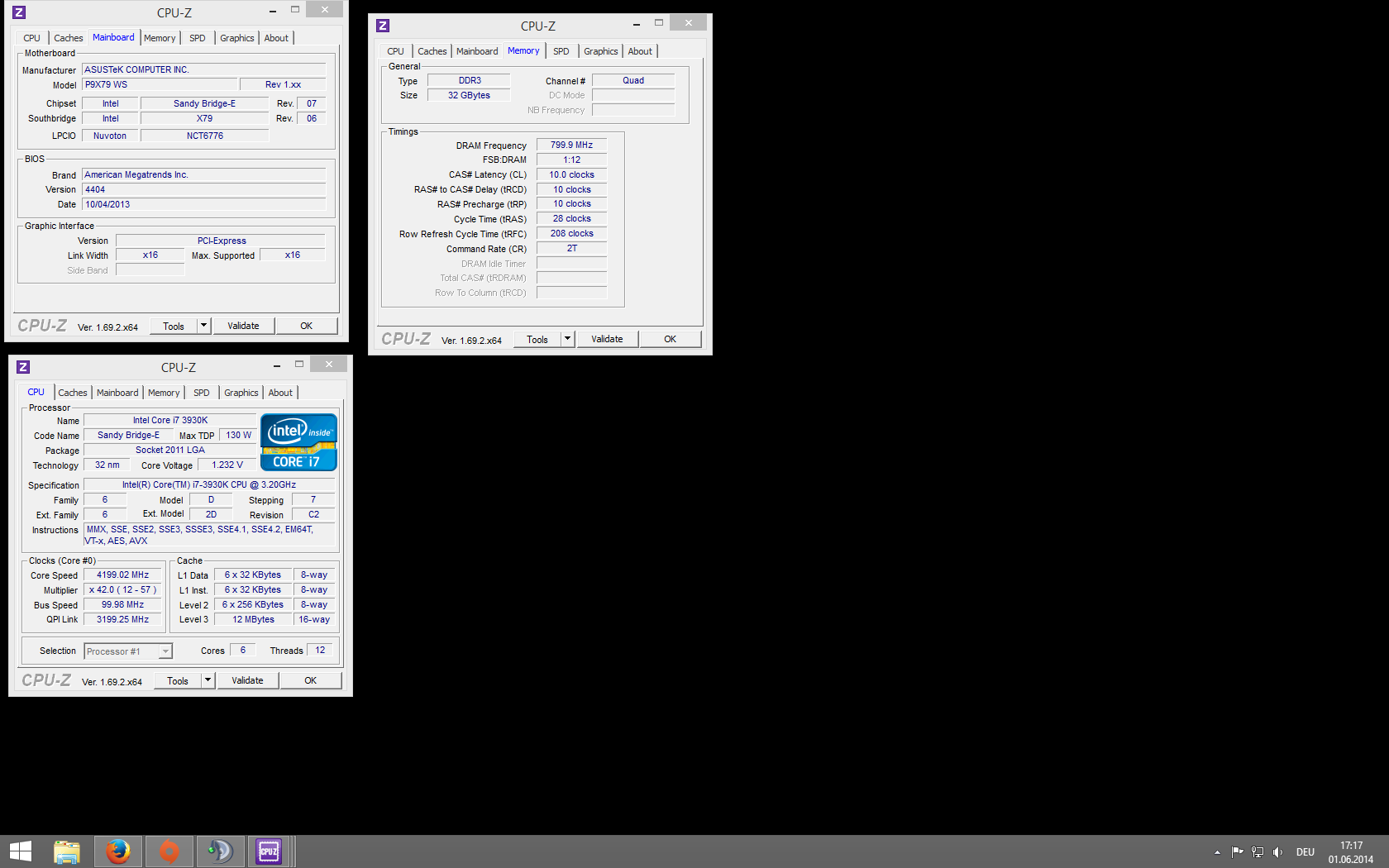Switch to CPU tab in Memory window

coord(395,51)
